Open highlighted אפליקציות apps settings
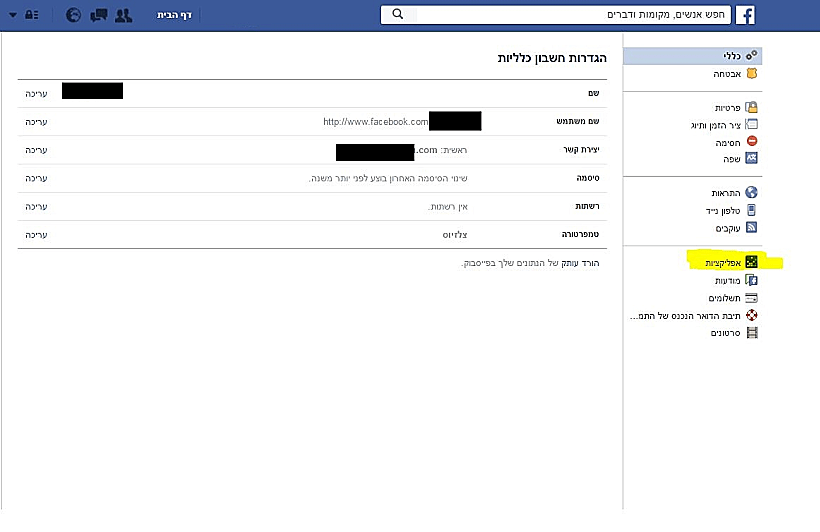The height and width of the screenshot is (532, 820). [720, 262]
